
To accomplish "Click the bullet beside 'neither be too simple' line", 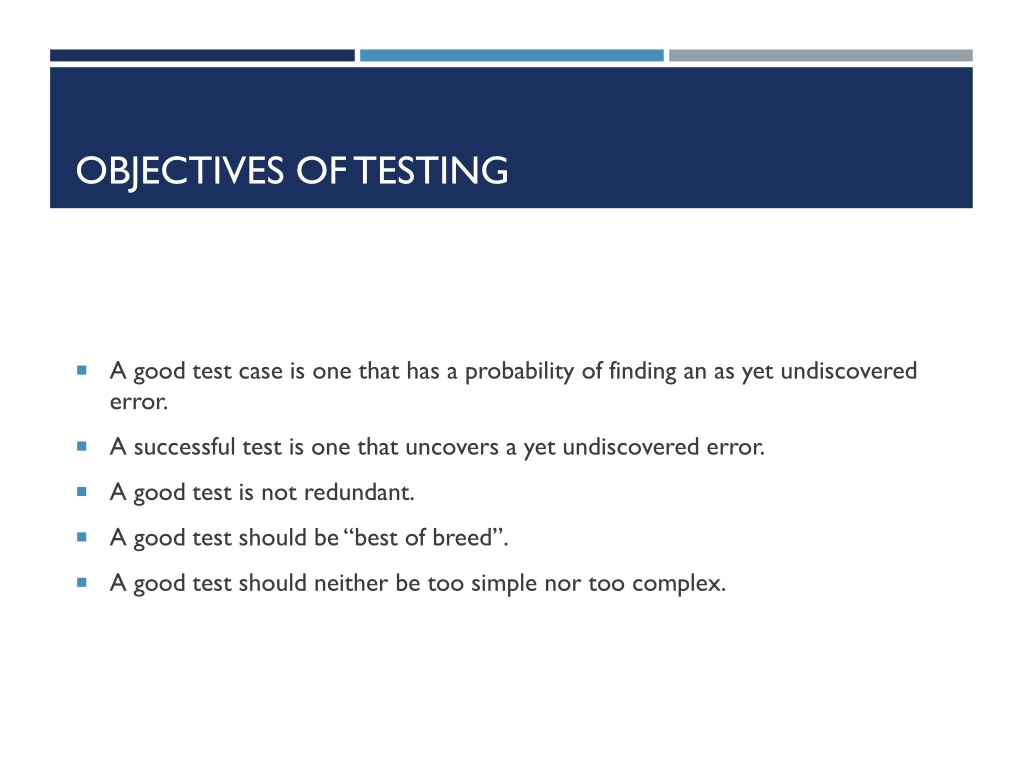I will tap(82, 582).
